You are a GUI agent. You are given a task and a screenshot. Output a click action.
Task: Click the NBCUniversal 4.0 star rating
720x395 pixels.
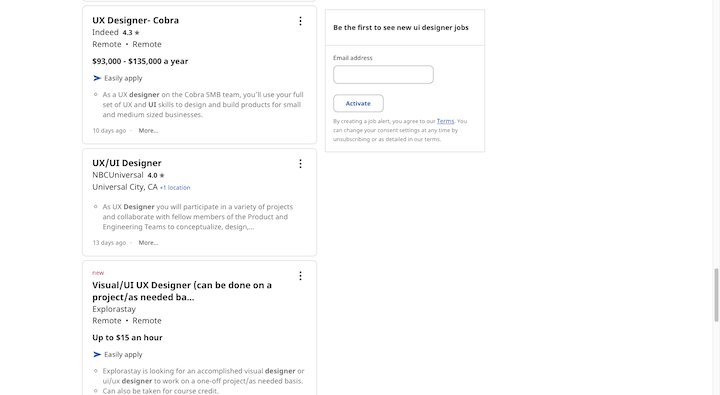coord(156,175)
